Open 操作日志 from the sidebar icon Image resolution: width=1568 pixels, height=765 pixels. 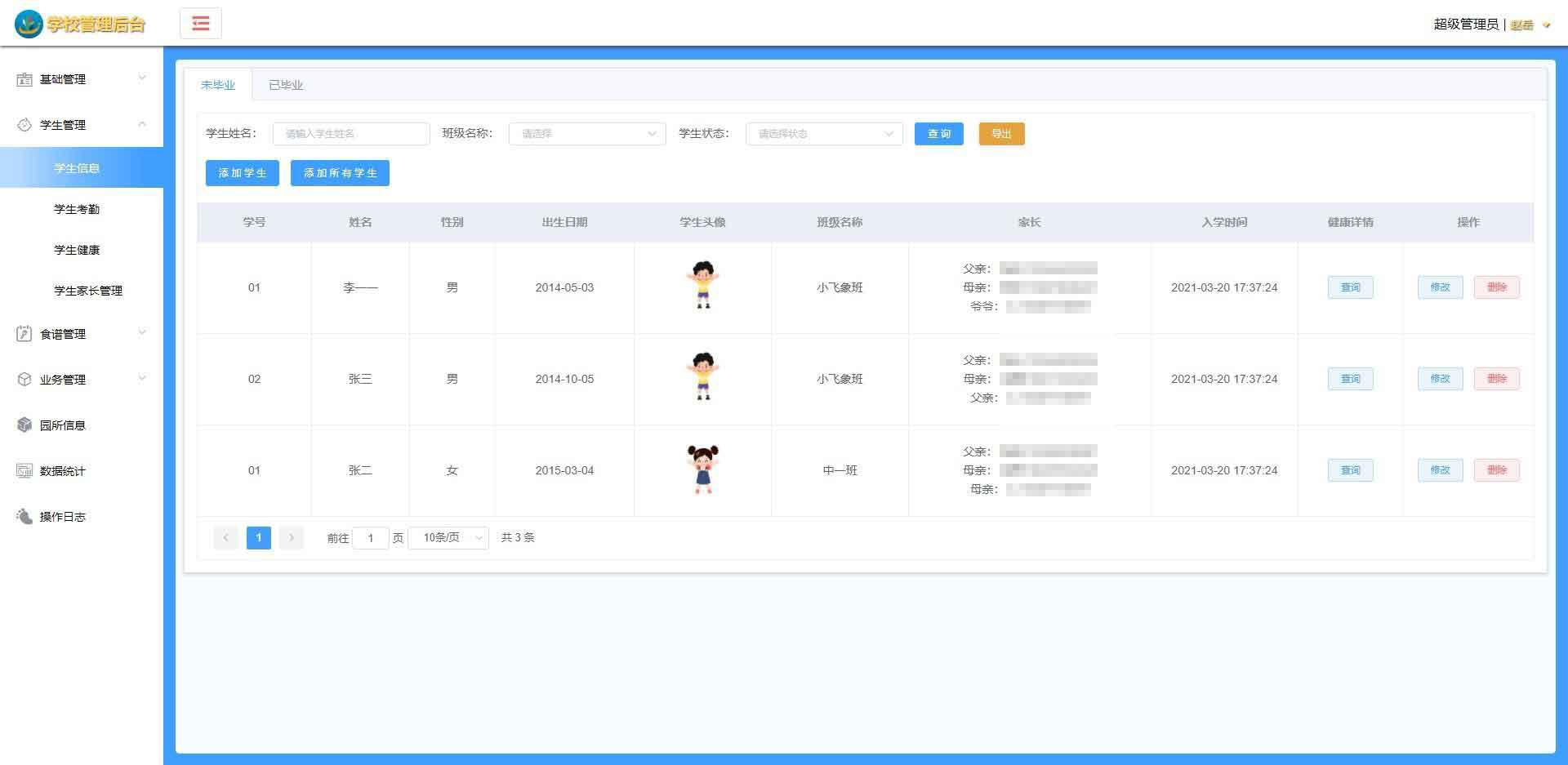[24, 517]
